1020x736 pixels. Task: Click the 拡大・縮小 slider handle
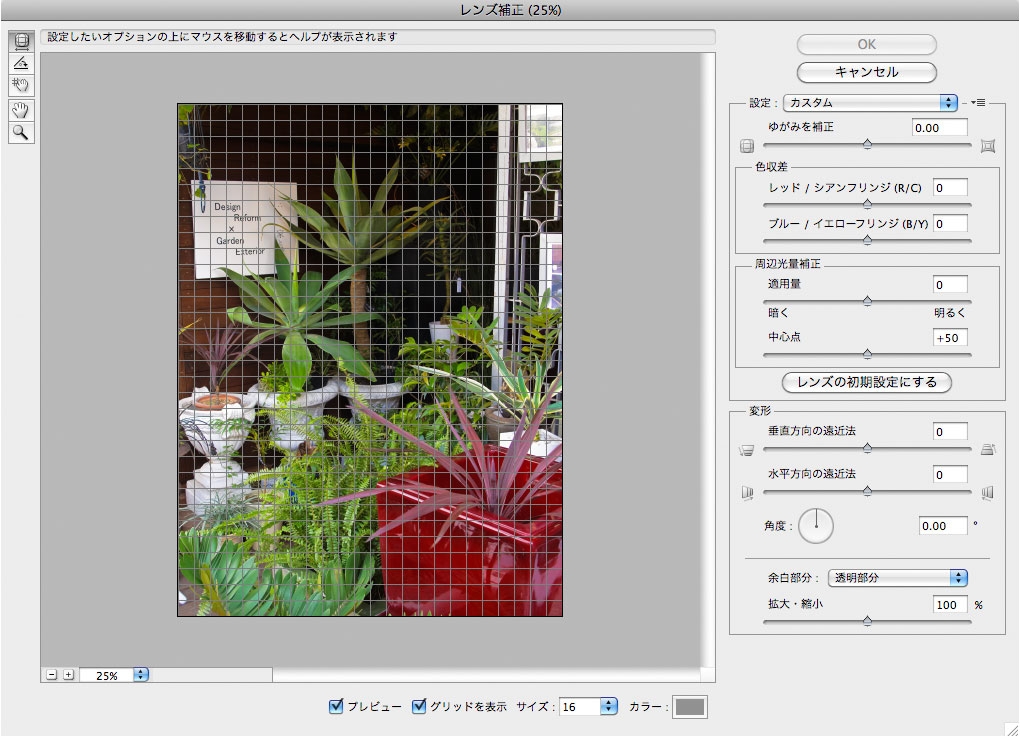point(867,621)
